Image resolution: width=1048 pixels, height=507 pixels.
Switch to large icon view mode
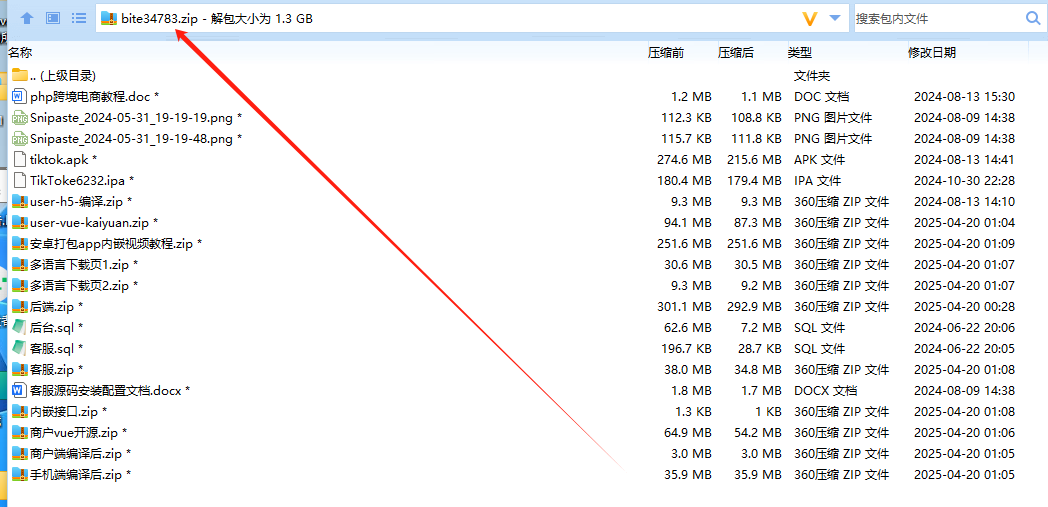pyautogui.click(x=53, y=18)
